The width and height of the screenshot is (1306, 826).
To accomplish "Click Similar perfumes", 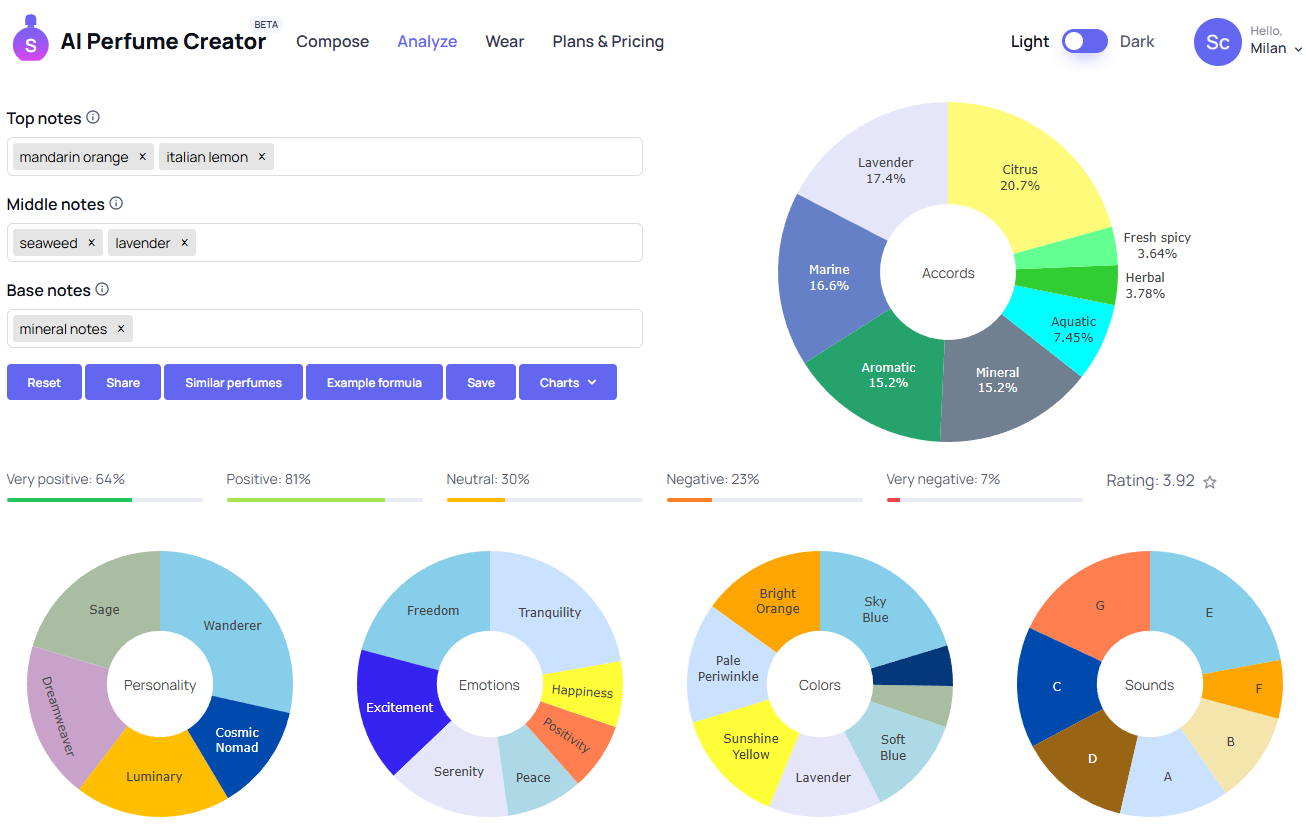I will tap(232, 382).
